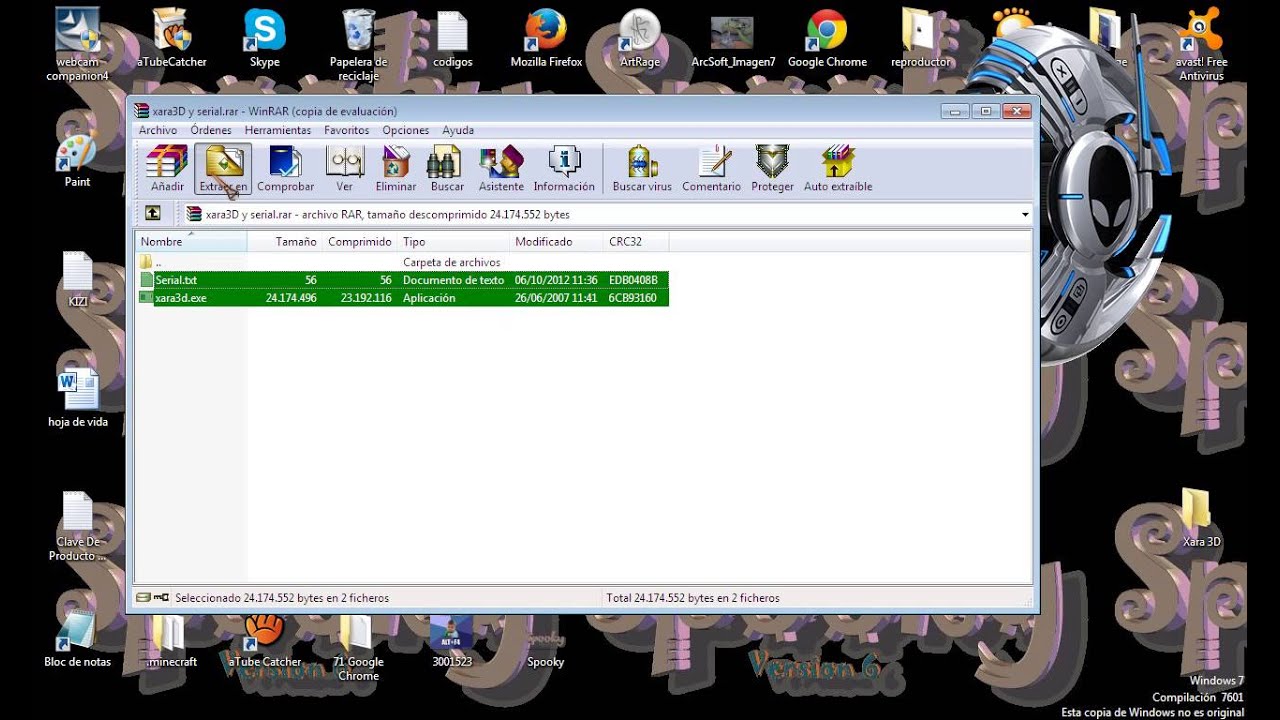Click the Añadir toolbar icon
This screenshot has width=1280, height=720.
167,169
